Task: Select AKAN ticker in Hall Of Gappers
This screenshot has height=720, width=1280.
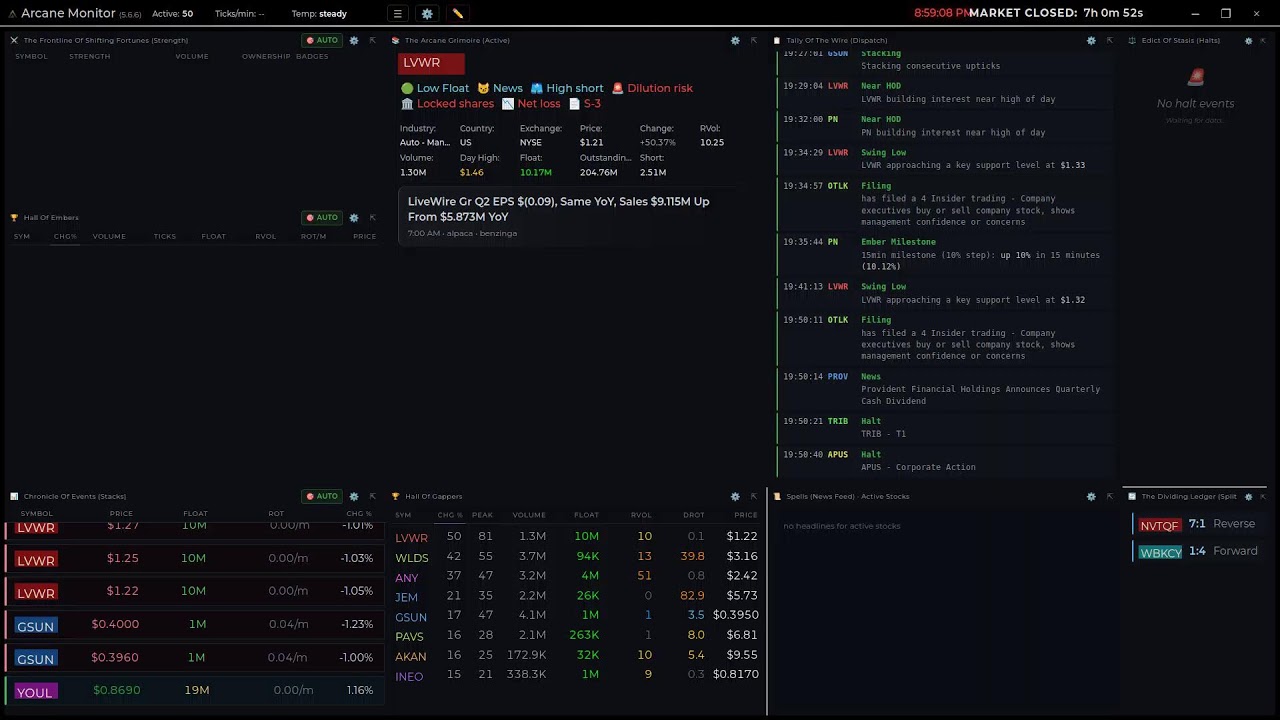Action: (410, 657)
